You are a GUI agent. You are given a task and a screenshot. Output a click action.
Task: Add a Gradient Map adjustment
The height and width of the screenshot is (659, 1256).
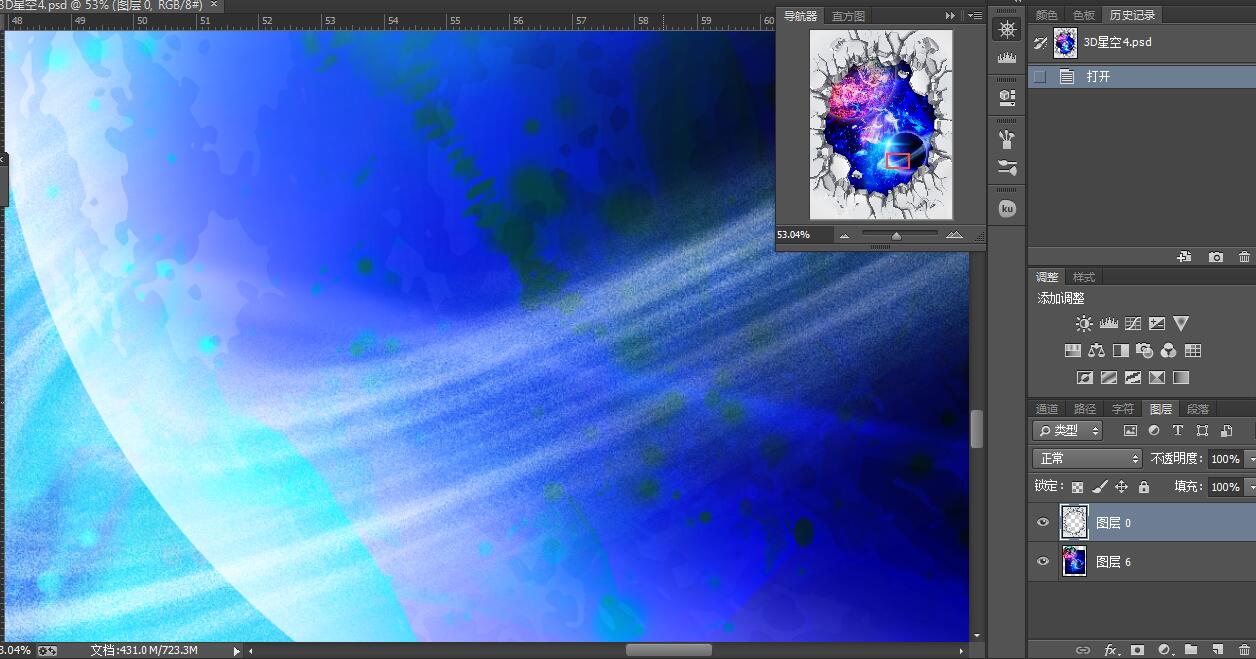1181,378
